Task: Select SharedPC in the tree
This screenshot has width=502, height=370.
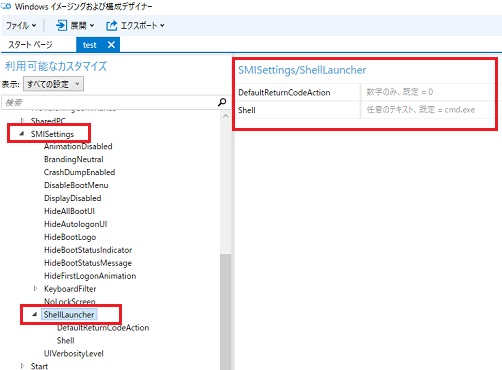Action: click(48, 120)
